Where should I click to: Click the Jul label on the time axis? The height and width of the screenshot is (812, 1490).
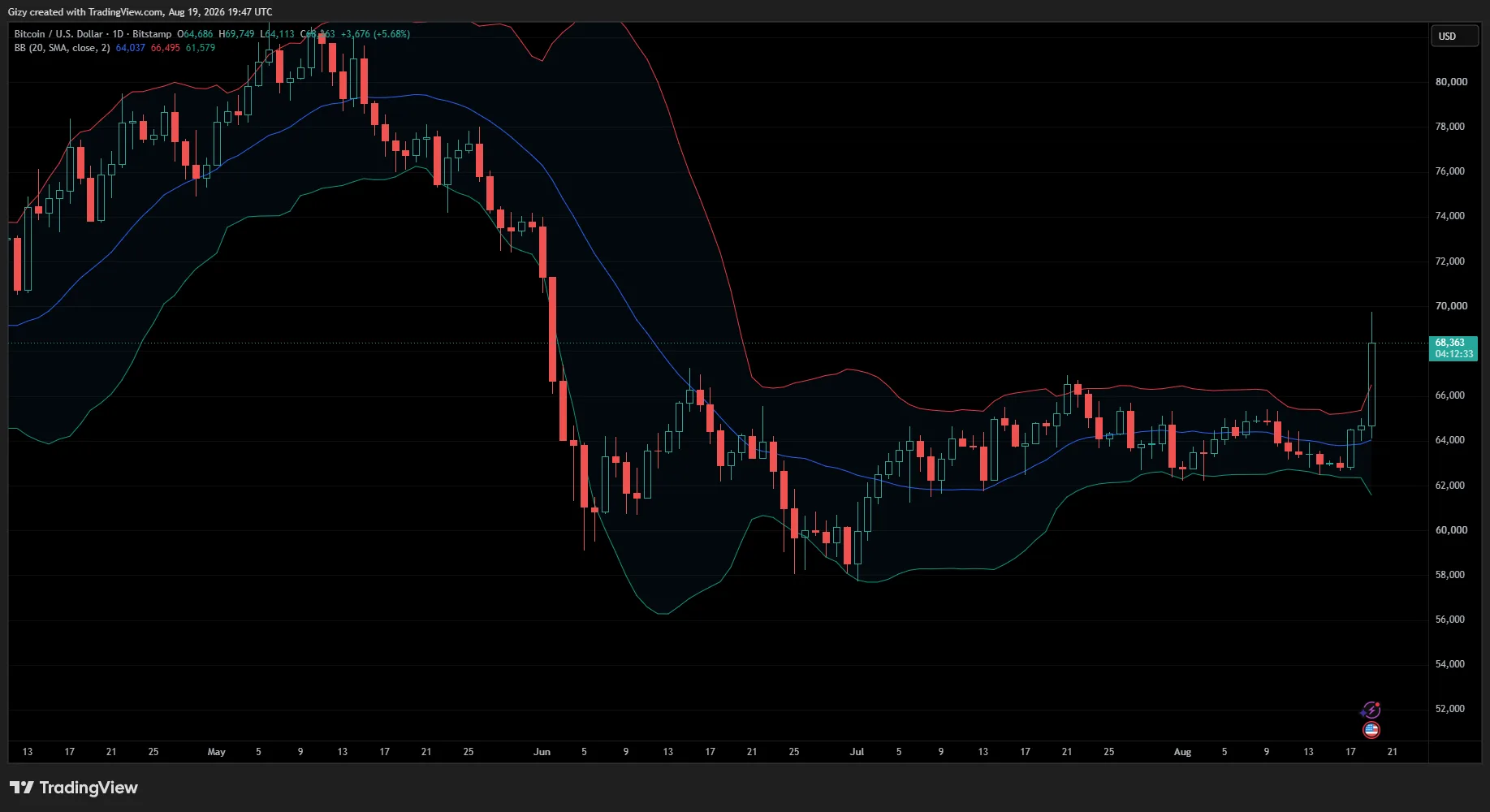click(857, 752)
